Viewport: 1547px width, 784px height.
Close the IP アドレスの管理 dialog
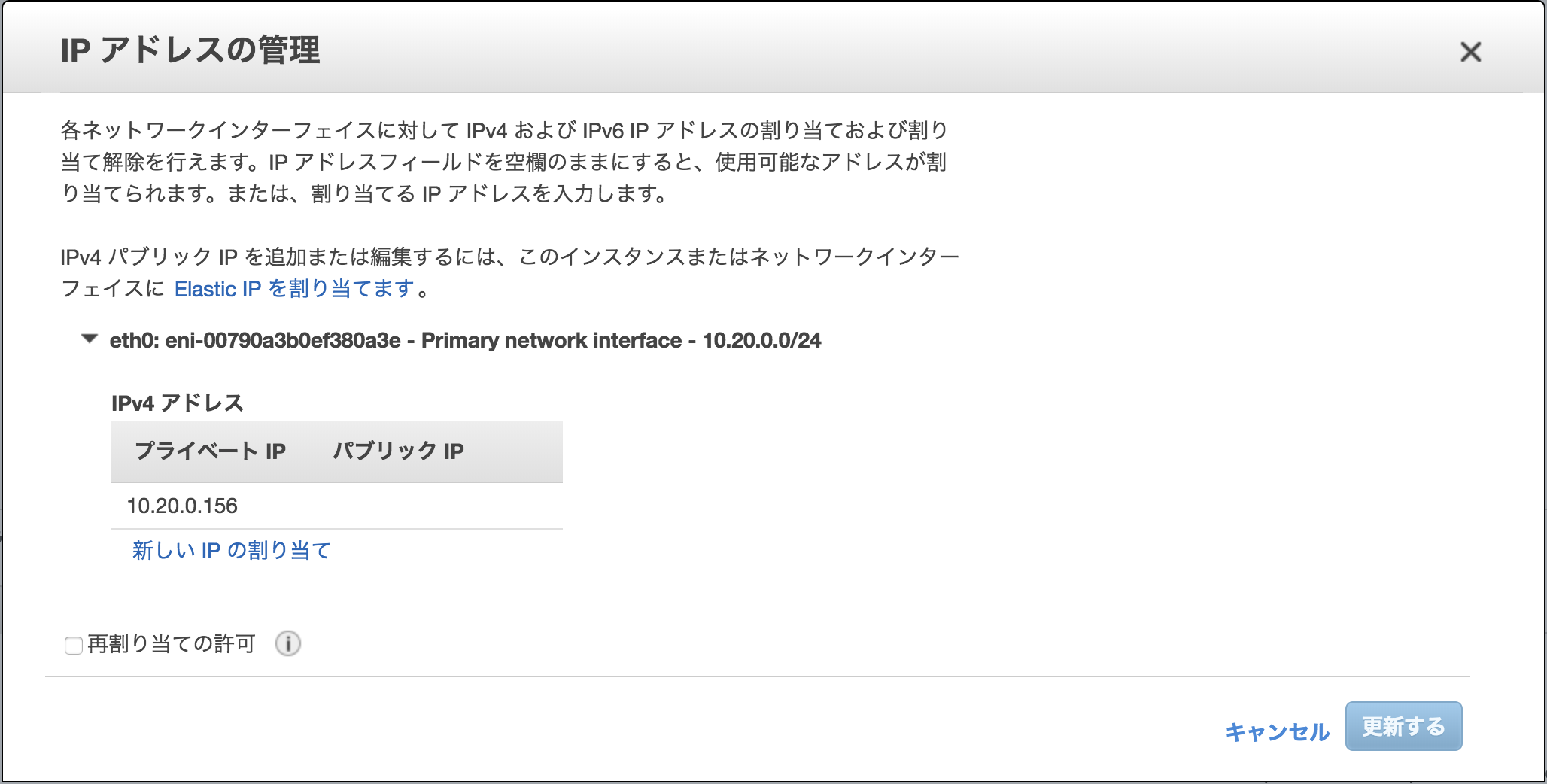(x=1469, y=53)
